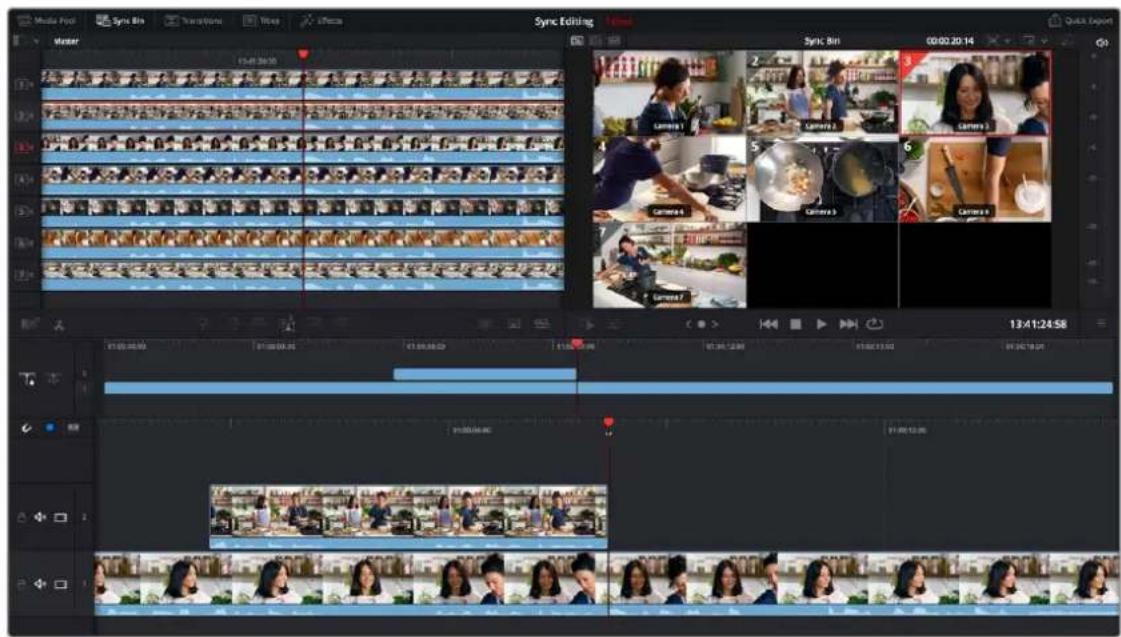Screen dimensions: 1121x637
Task: Select the Camera 2 angle thumbnail
Action: (822, 92)
